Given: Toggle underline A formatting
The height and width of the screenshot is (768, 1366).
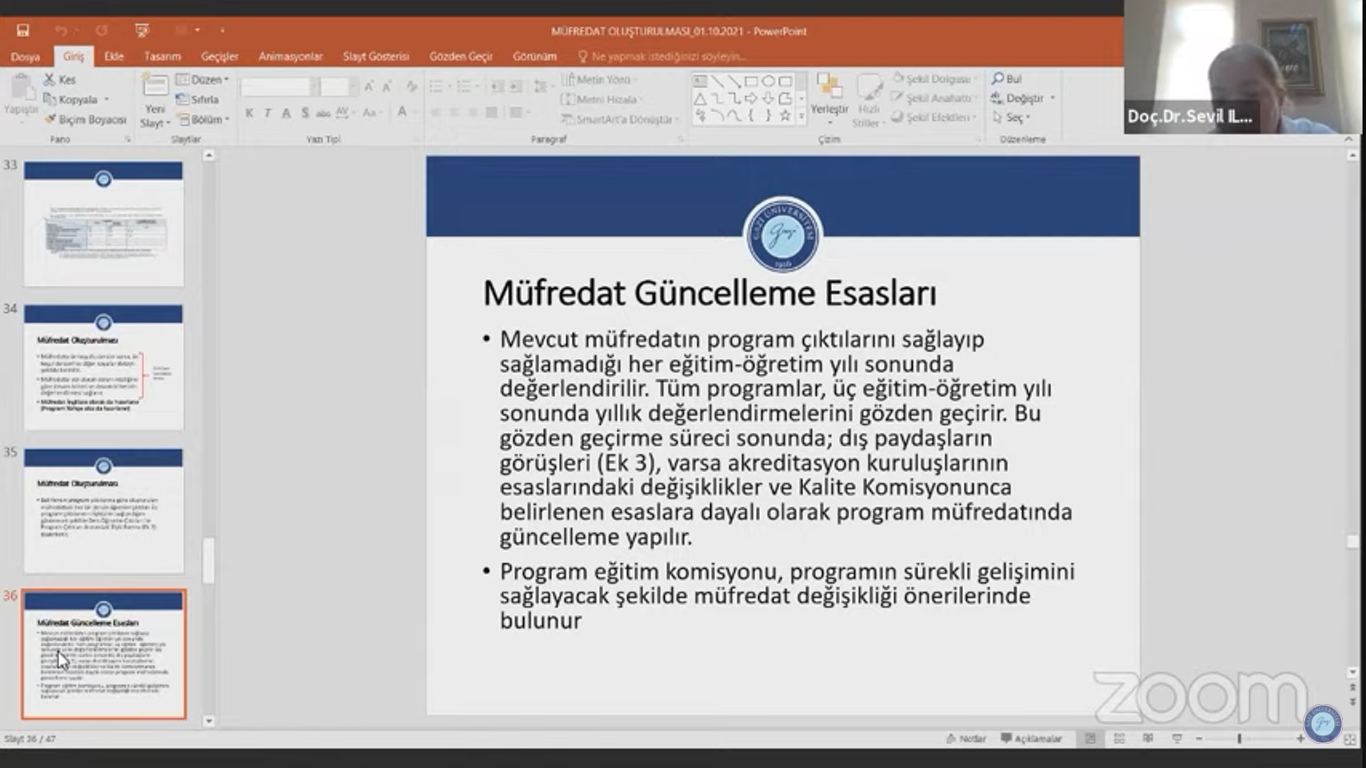Looking at the screenshot, I should [x=286, y=113].
